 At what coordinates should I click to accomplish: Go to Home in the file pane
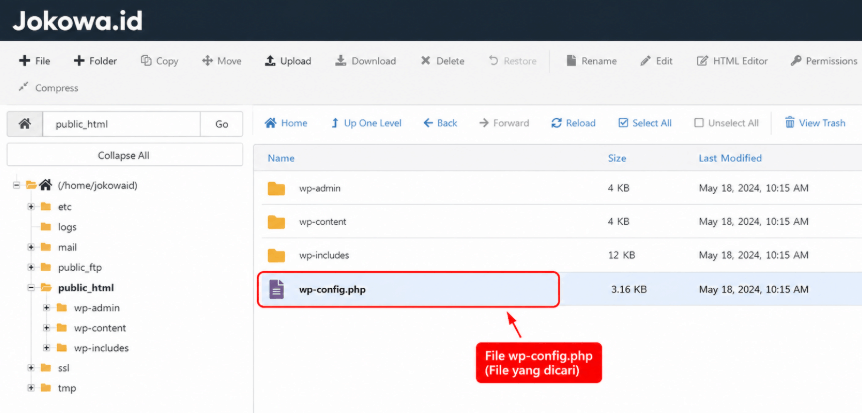(286, 123)
